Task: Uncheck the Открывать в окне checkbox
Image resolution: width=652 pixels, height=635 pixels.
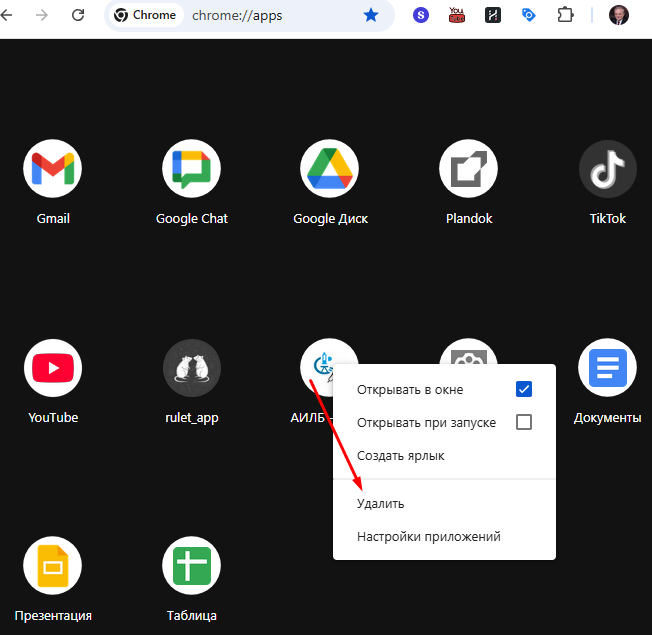Action: (524, 389)
